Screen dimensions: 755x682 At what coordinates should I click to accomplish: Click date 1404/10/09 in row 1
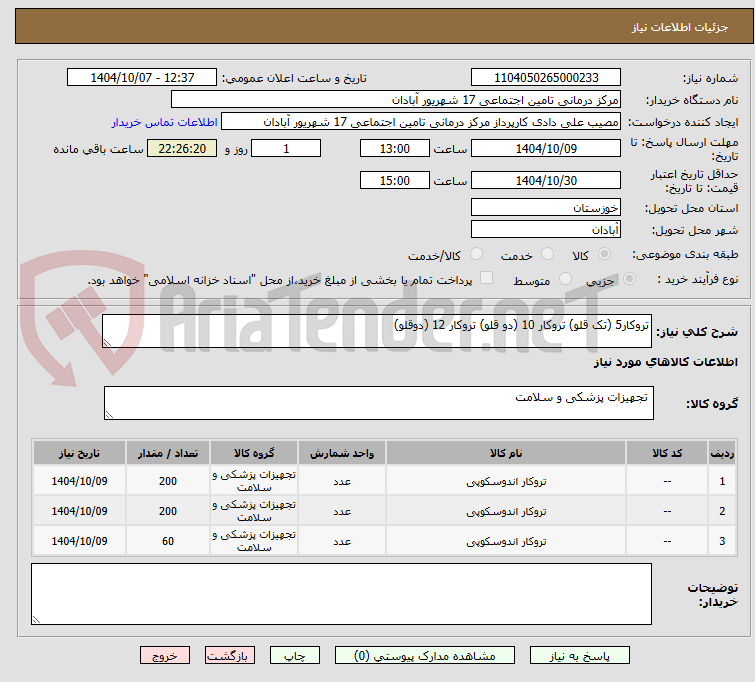click(79, 481)
